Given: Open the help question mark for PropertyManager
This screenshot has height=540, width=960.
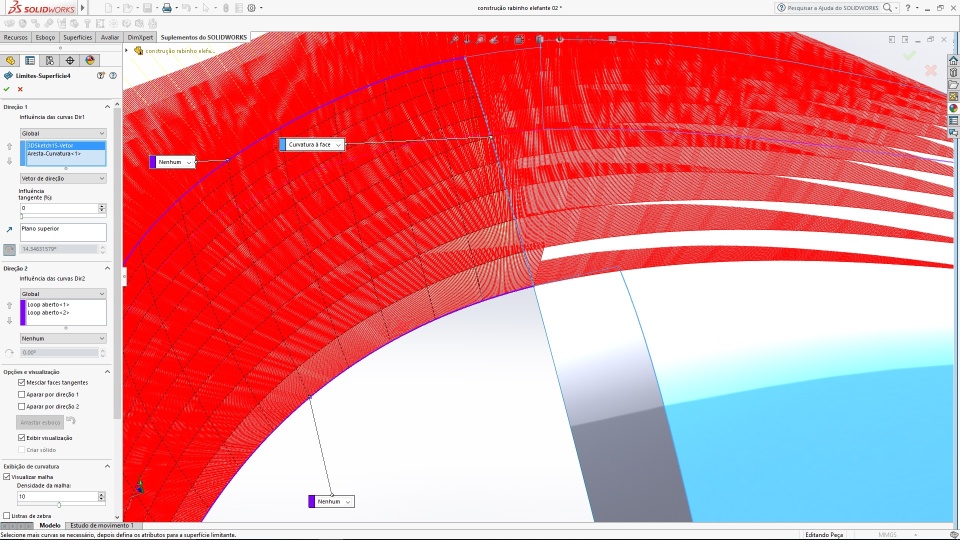Looking at the screenshot, I should point(113,75).
